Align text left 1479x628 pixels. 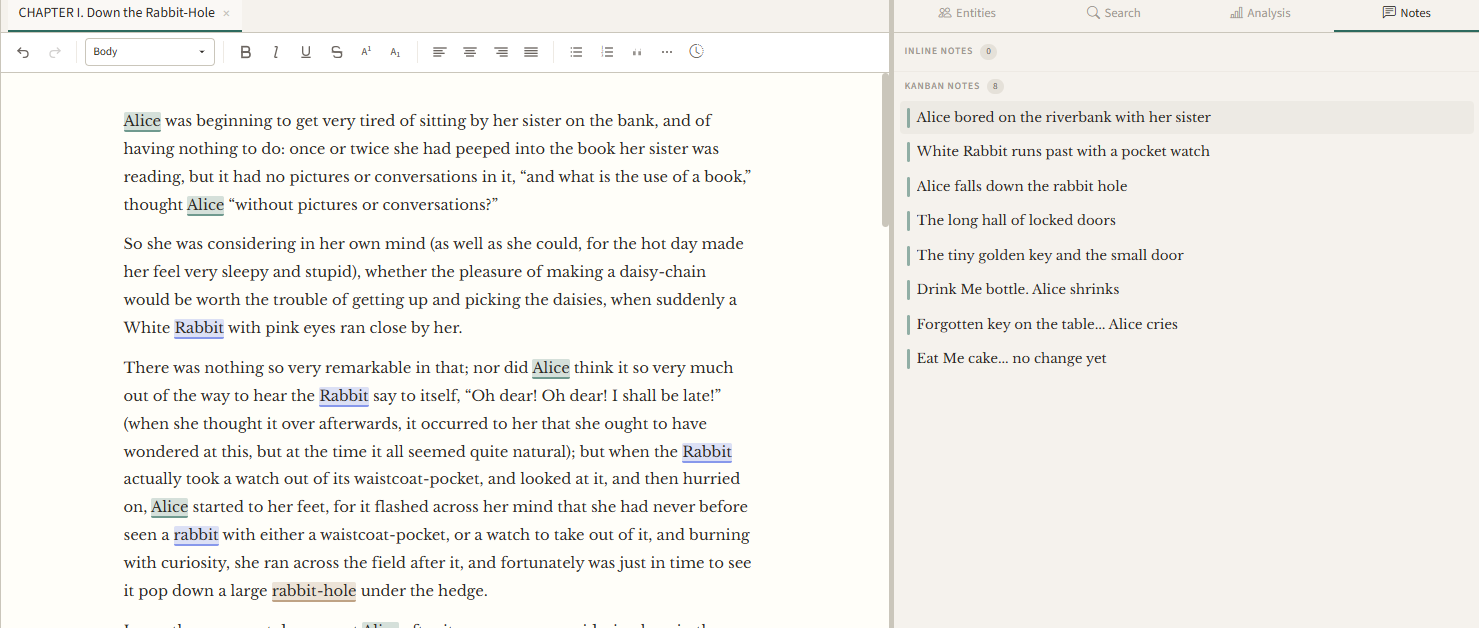[439, 52]
